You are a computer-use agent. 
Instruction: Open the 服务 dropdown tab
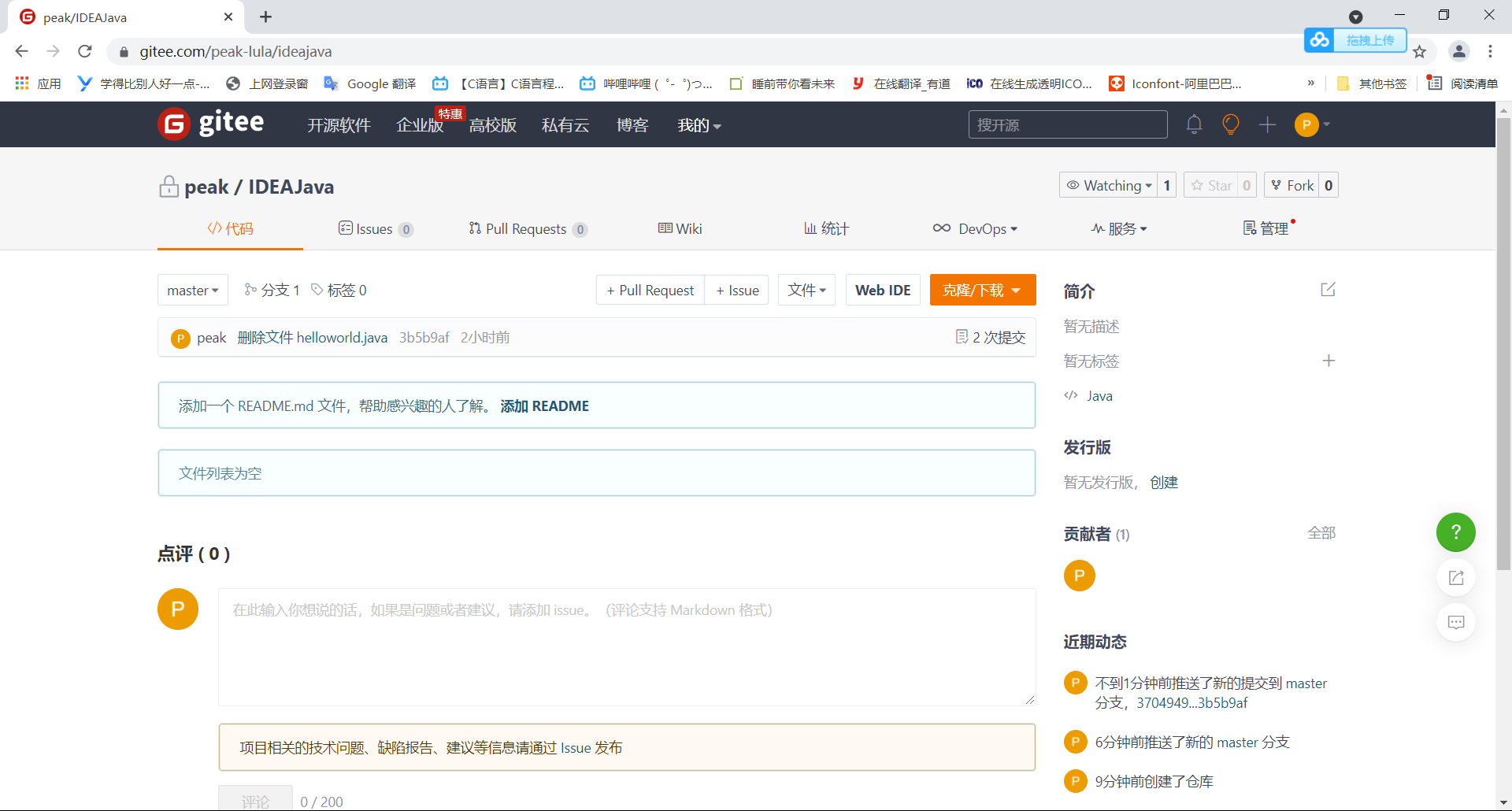point(1119,228)
